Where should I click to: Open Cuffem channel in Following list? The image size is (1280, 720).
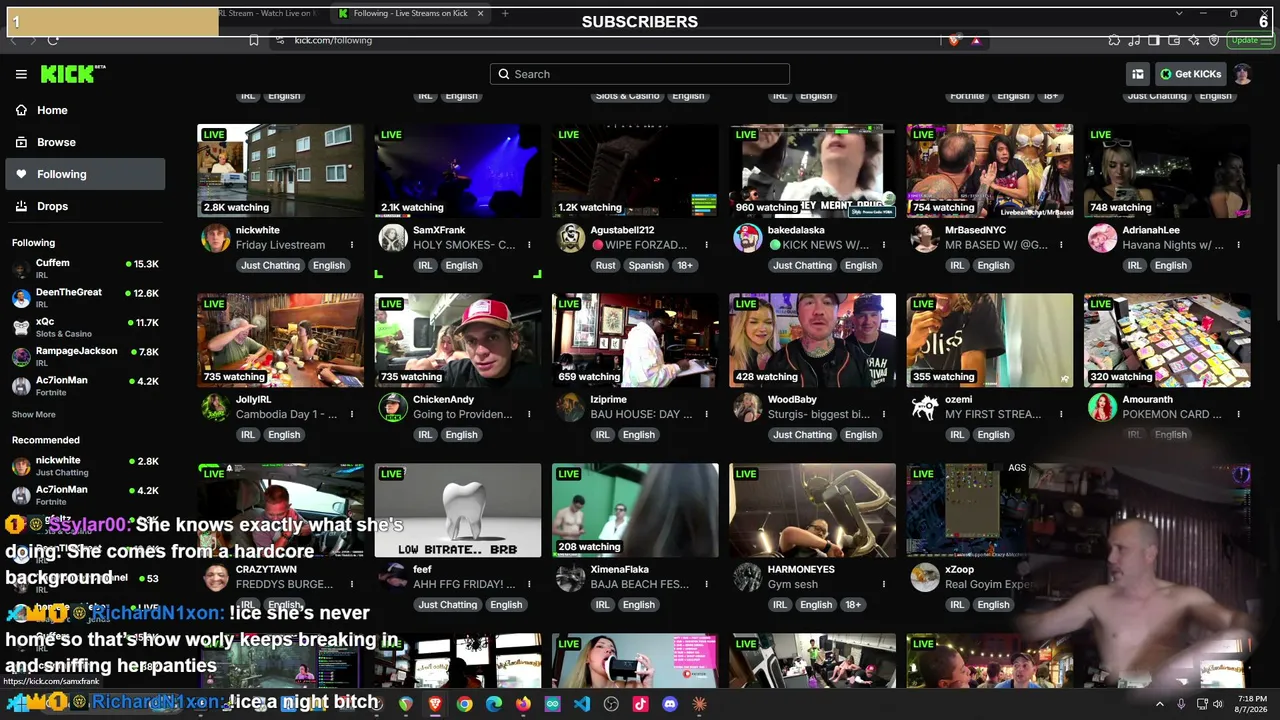(x=85, y=269)
